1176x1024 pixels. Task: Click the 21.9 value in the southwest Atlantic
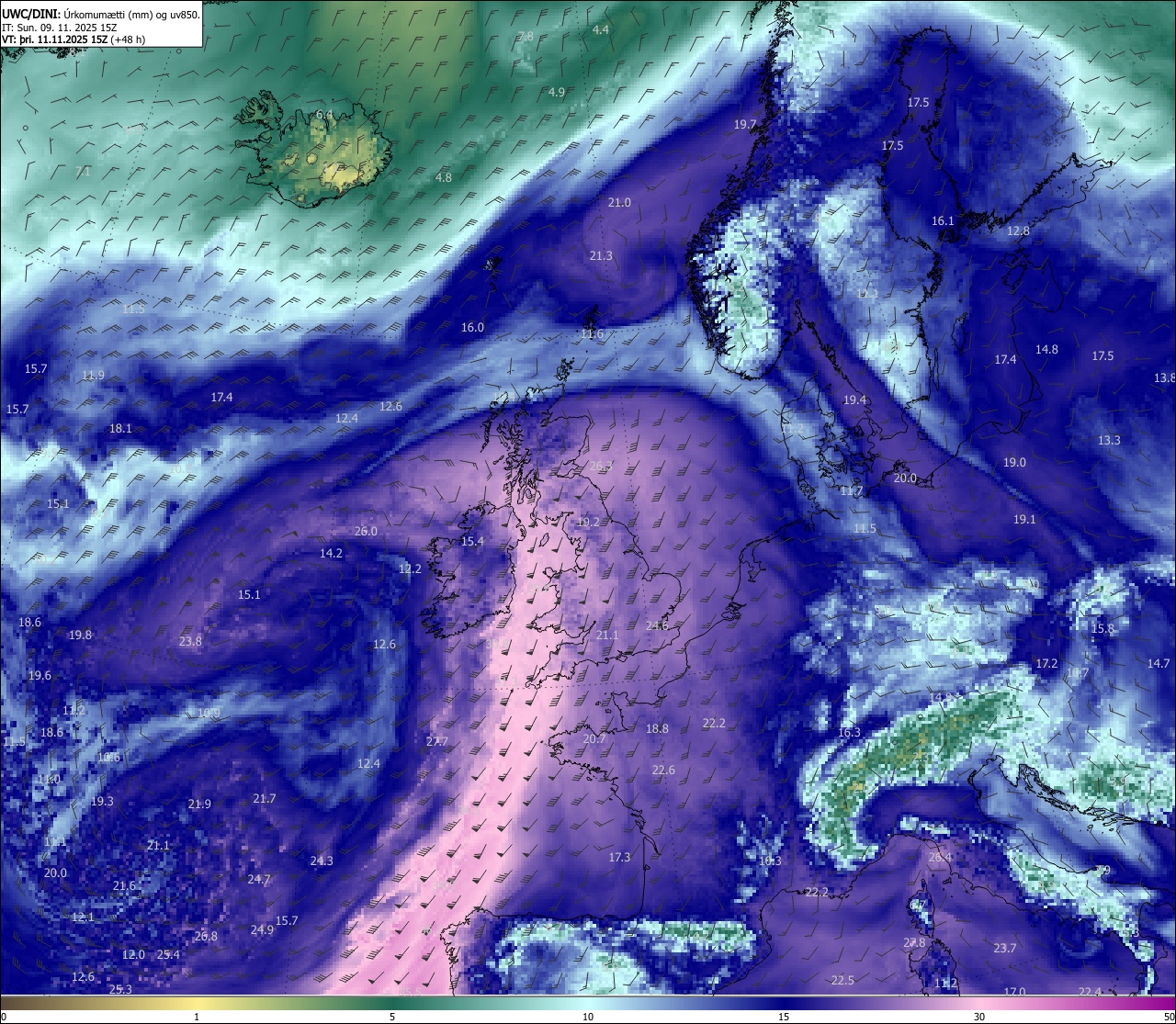pyautogui.click(x=199, y=805)
